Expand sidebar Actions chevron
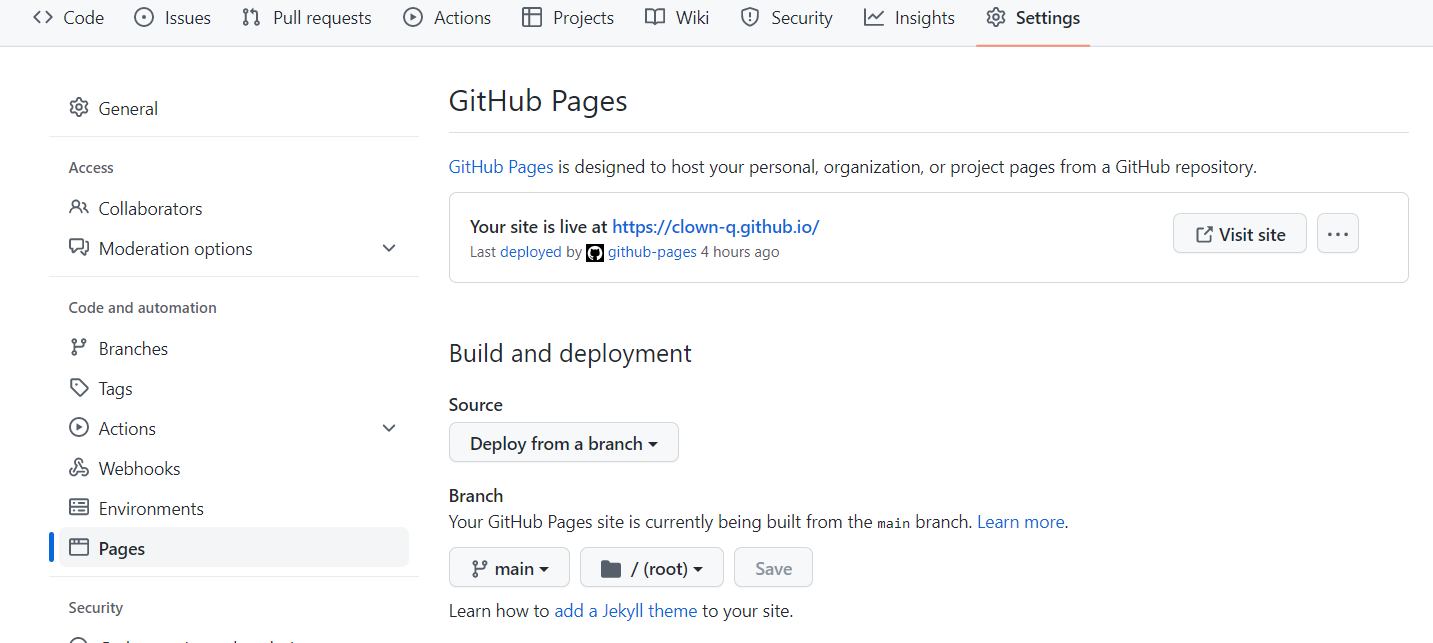The height and width of the screenshot is (643, 1433). click(x=389, y=428)
